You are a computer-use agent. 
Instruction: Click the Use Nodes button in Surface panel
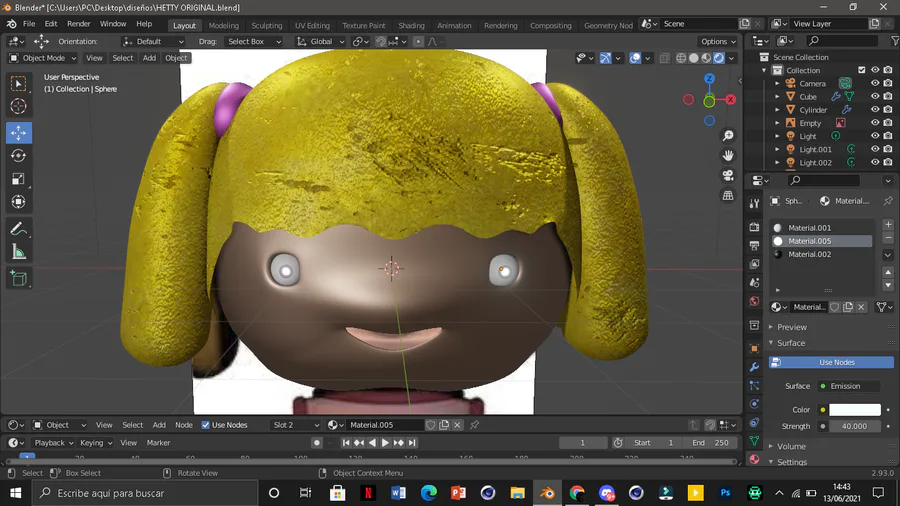tap(831, 363)
